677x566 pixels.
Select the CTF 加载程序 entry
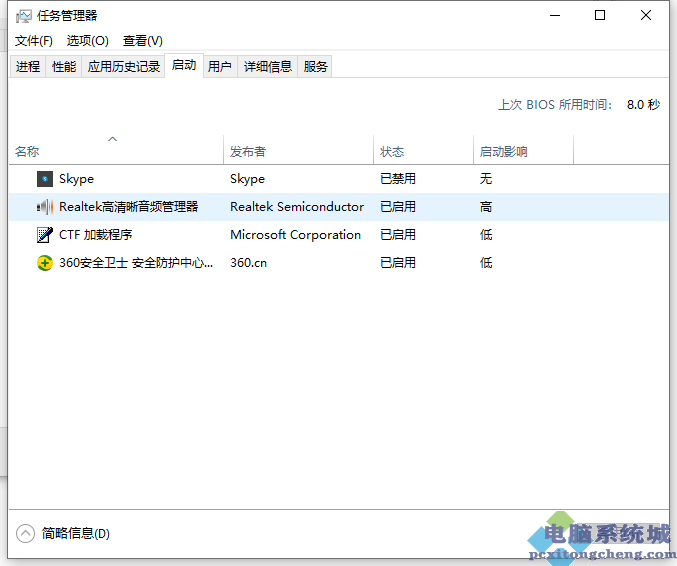(x=95, y=235)
